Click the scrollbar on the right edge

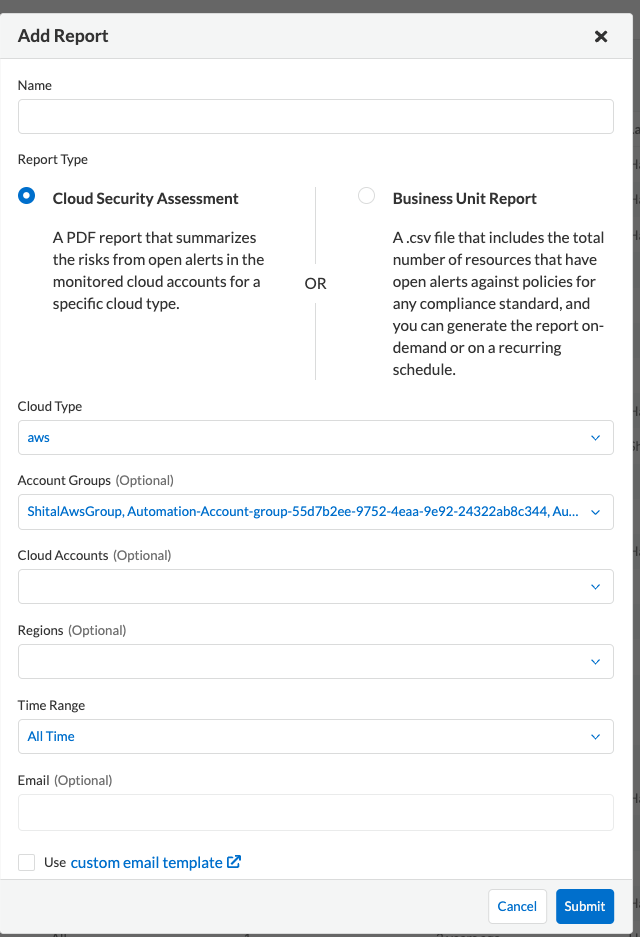tap(634, 470)
